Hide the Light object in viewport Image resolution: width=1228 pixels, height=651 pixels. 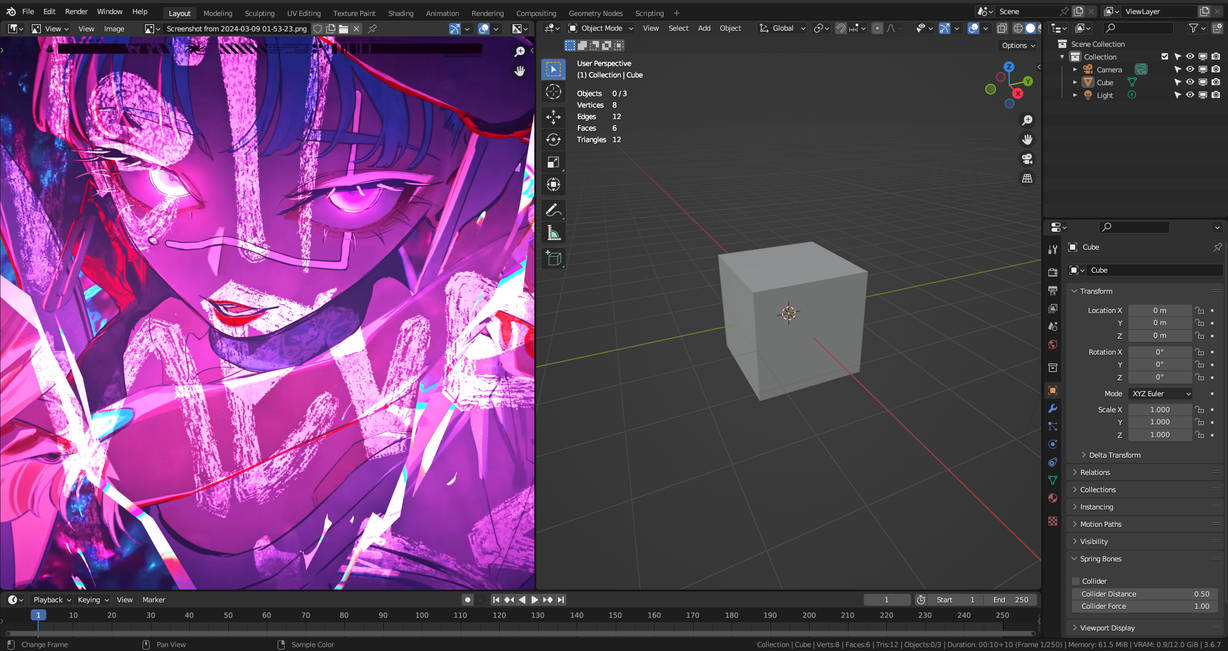[1190, 95]
